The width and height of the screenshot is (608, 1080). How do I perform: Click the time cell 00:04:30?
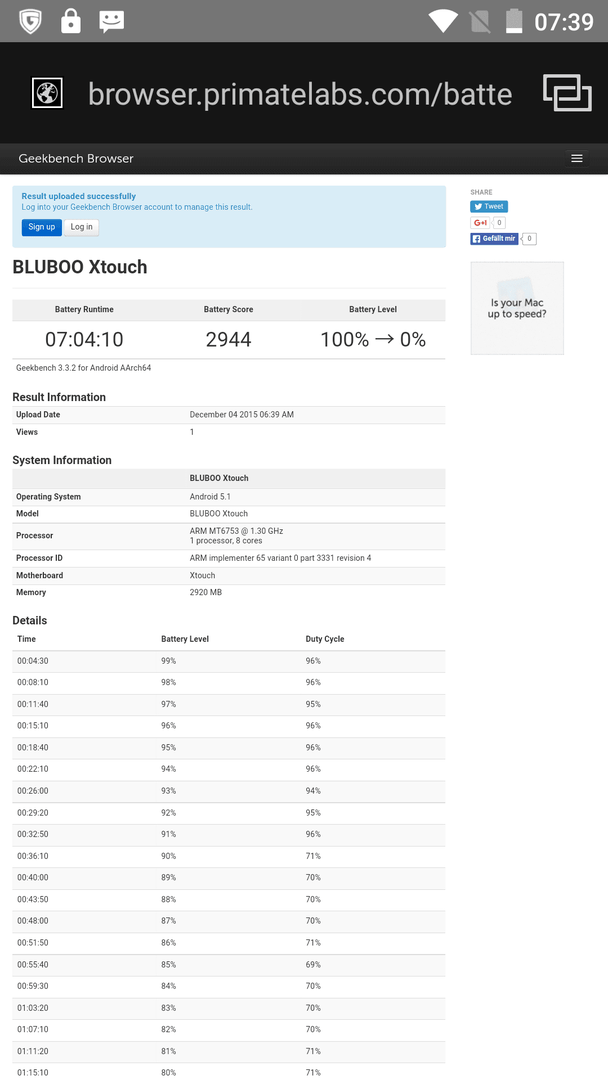click(x=32, y=661)
